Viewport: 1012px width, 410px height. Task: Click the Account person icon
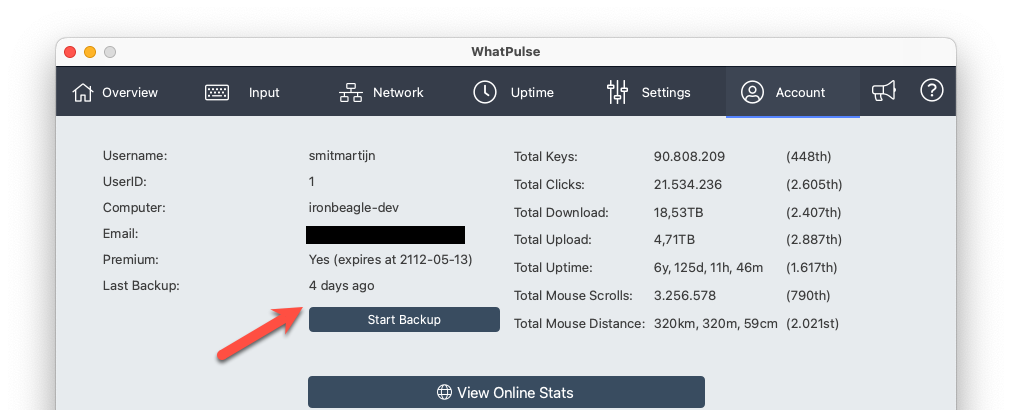752,92
